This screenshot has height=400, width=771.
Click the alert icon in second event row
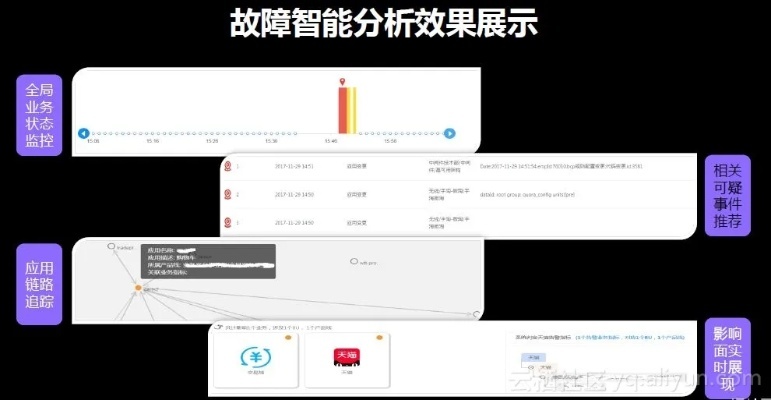228,194
